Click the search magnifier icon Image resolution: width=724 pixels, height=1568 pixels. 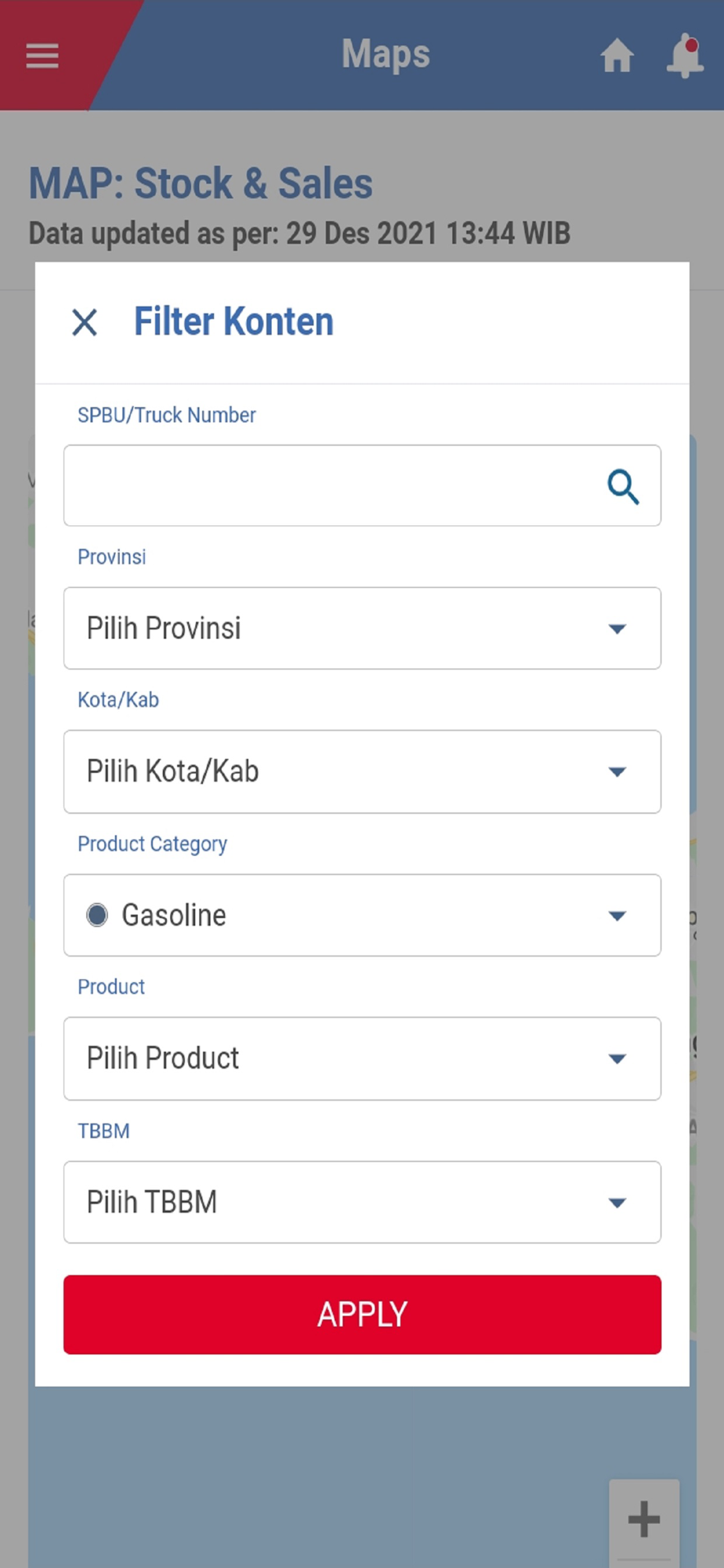(x=623, y=487)
